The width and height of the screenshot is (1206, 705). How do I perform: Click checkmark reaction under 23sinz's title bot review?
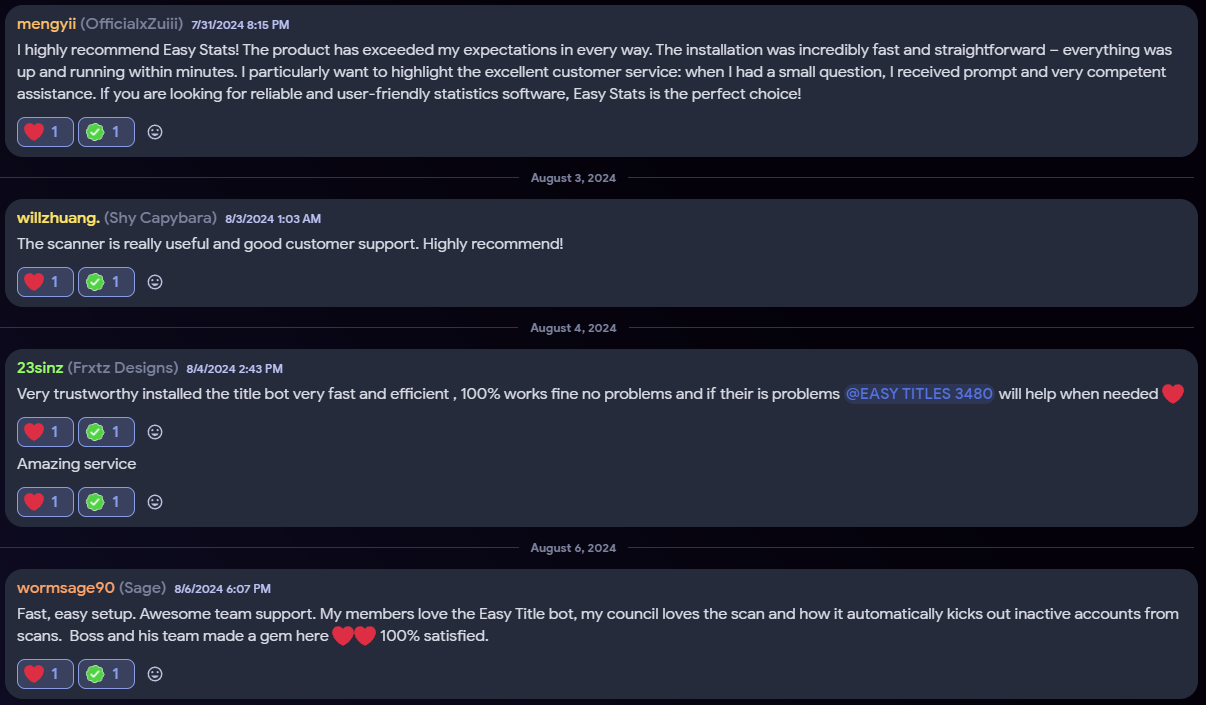pos(106,432)
